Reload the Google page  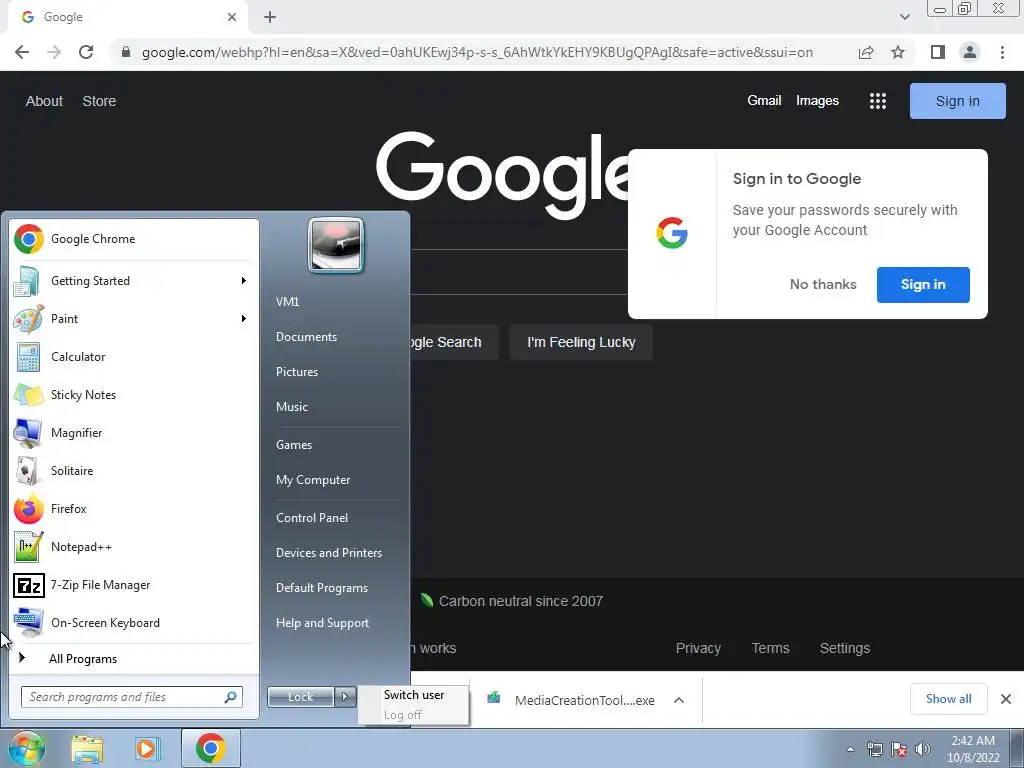tap(86, 52)
